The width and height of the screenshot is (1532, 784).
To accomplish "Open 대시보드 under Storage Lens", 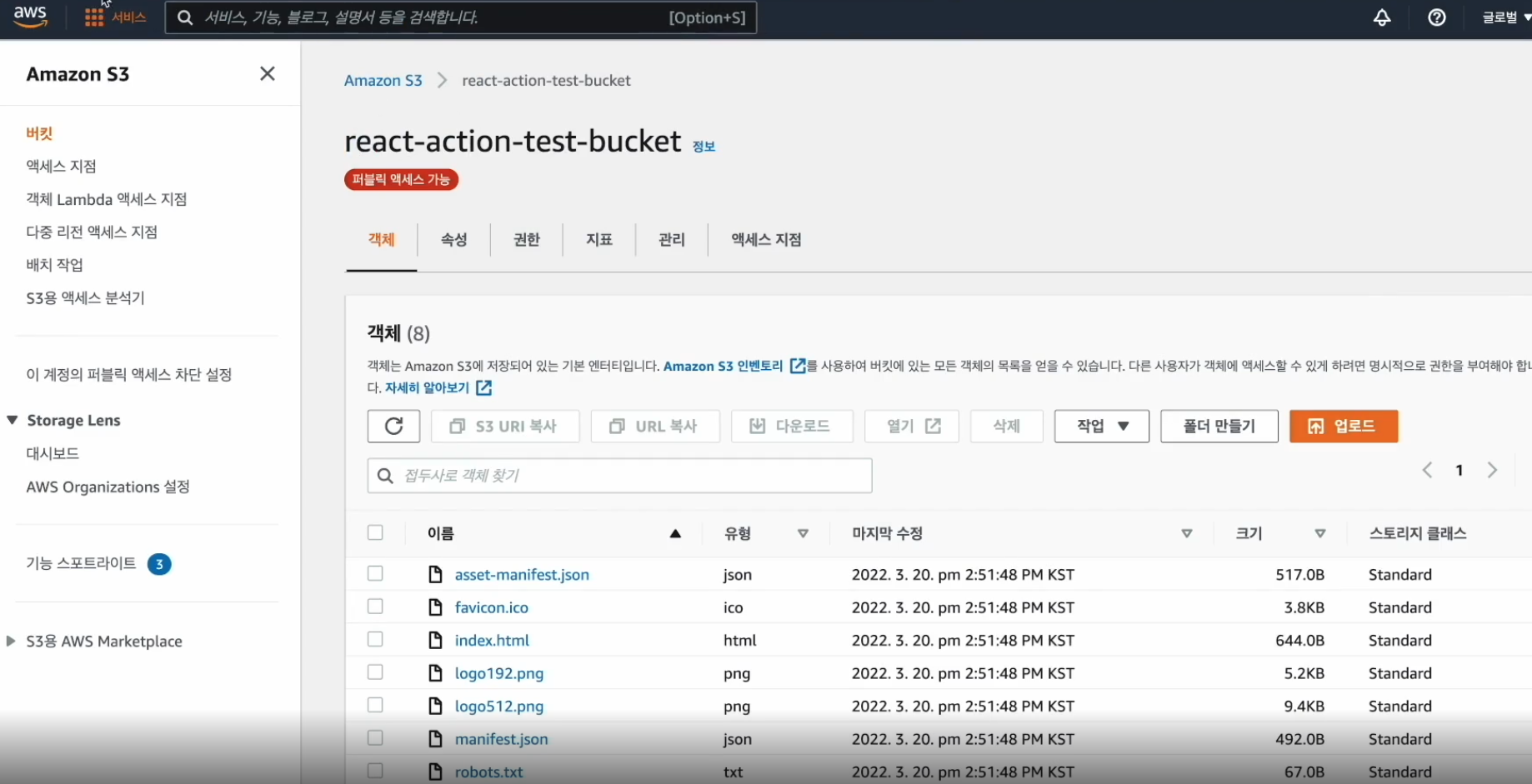I will (53, 454).
